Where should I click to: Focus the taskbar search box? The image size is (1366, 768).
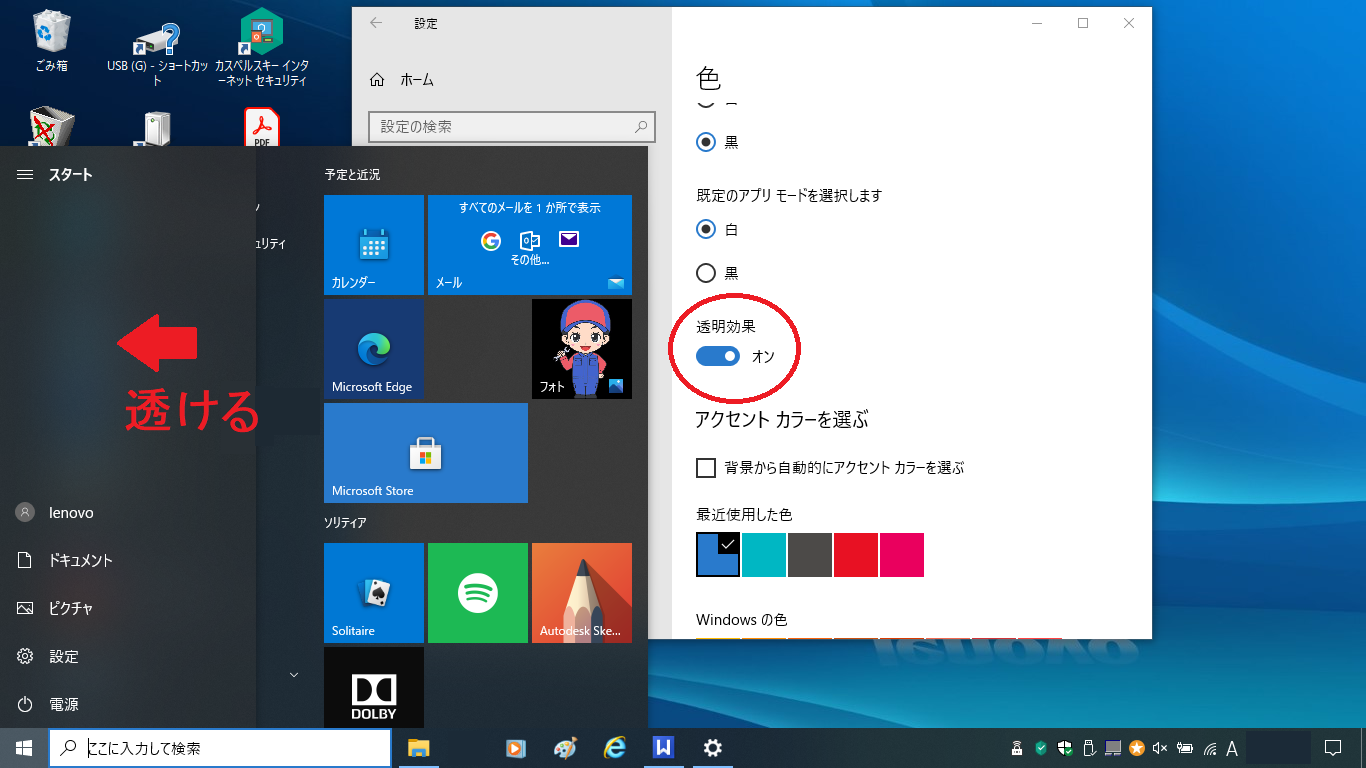[x=220, y=748]
